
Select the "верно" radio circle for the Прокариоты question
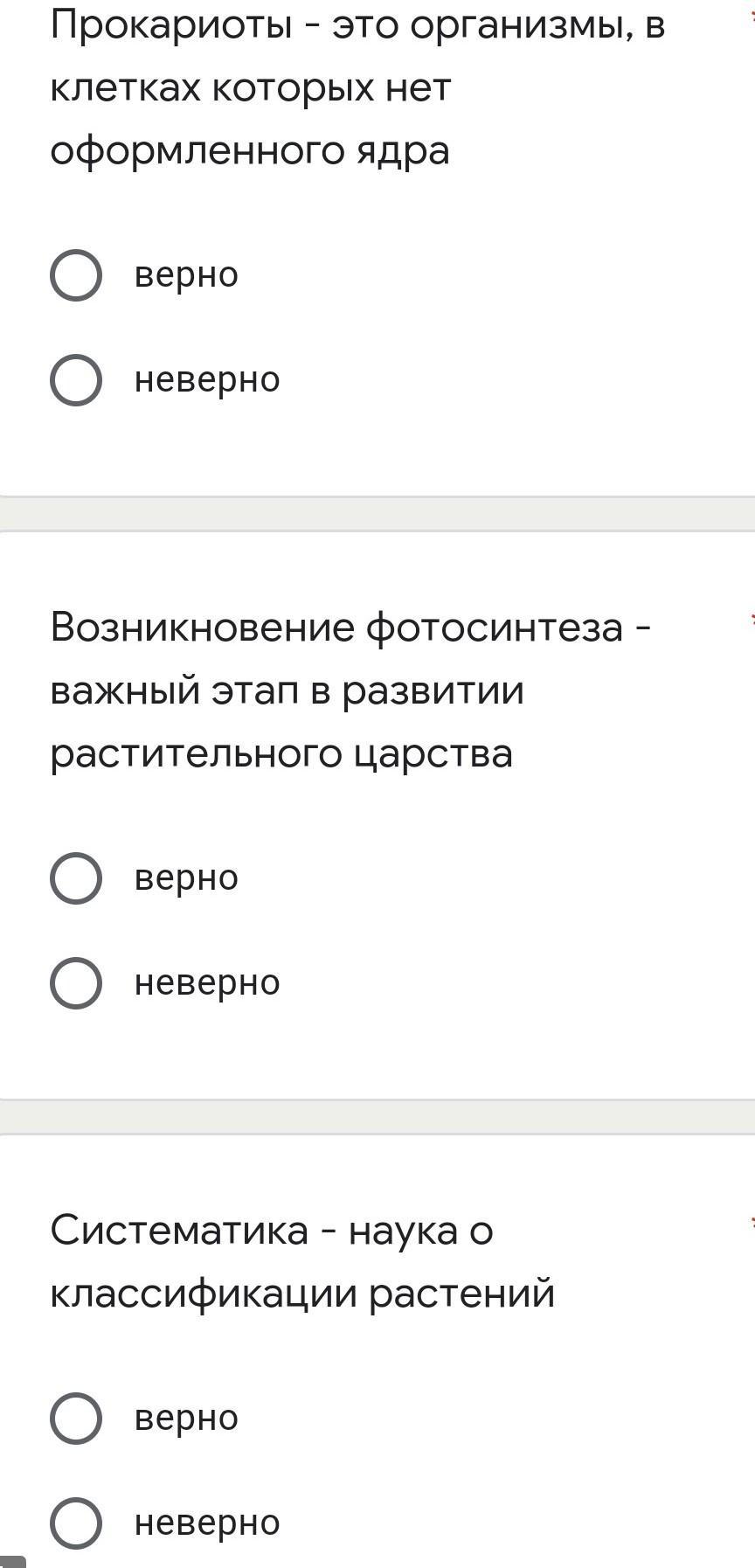coord(76,275)
